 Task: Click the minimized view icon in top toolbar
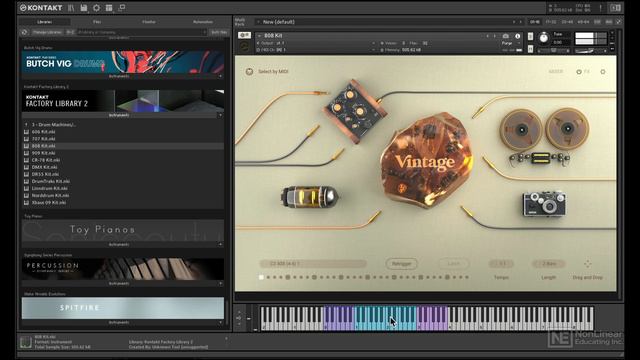(122, 8)
